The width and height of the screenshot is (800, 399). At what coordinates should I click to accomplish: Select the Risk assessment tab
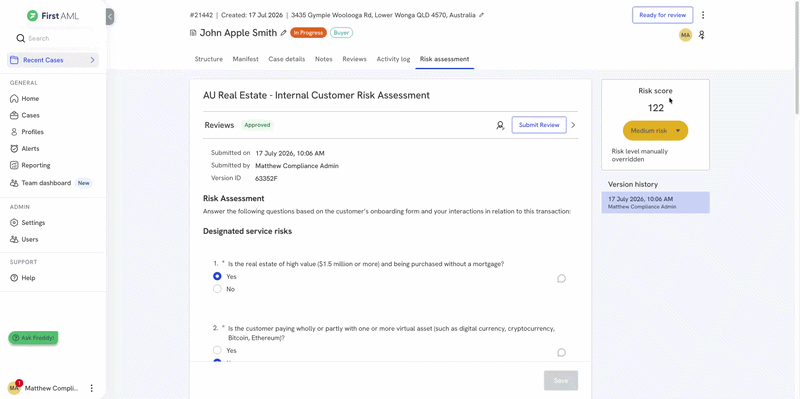pos(444,59)
